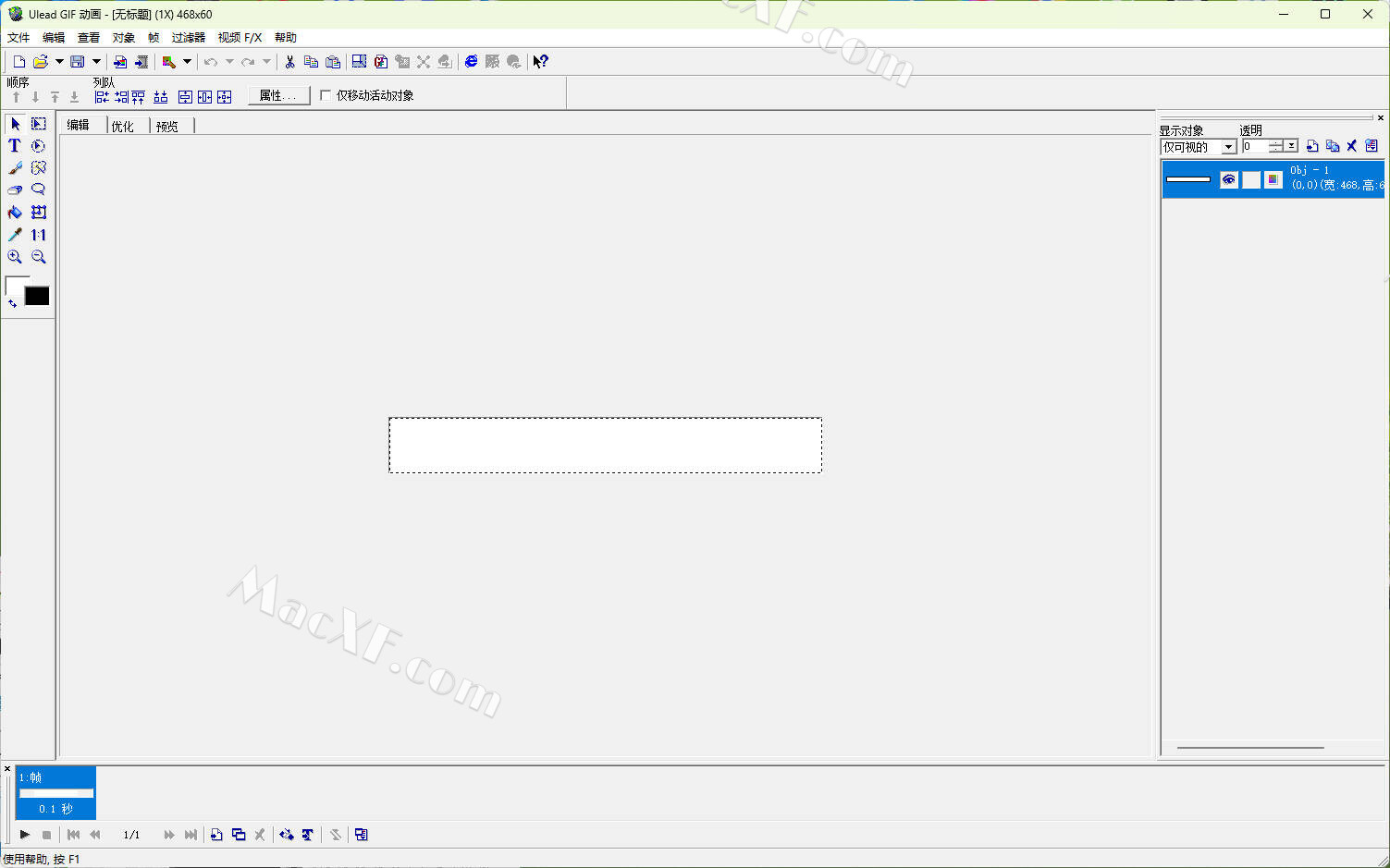Image resolution: width=1390 pixels, height=868 pixels.
Task: Click the white canvas in edit area
Action: pos(605,445)
